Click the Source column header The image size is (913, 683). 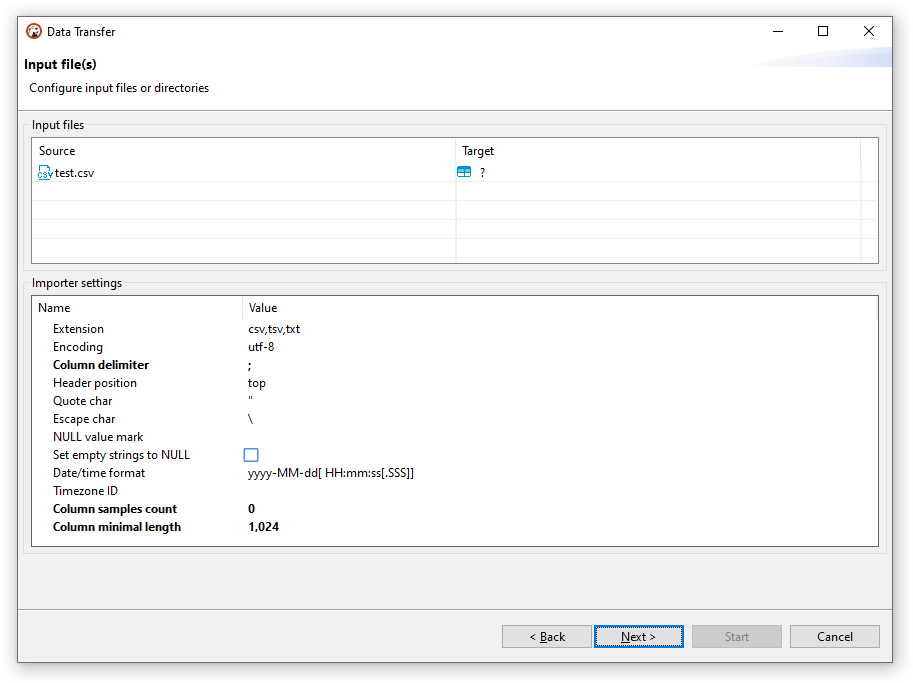tap(57, 150)
